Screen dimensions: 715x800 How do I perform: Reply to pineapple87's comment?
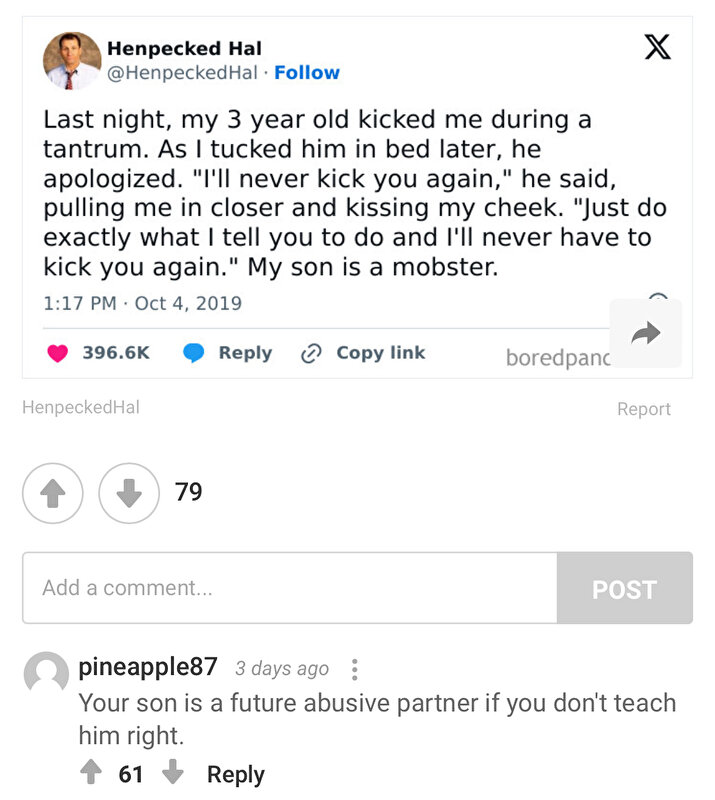(x=236, y=774)
